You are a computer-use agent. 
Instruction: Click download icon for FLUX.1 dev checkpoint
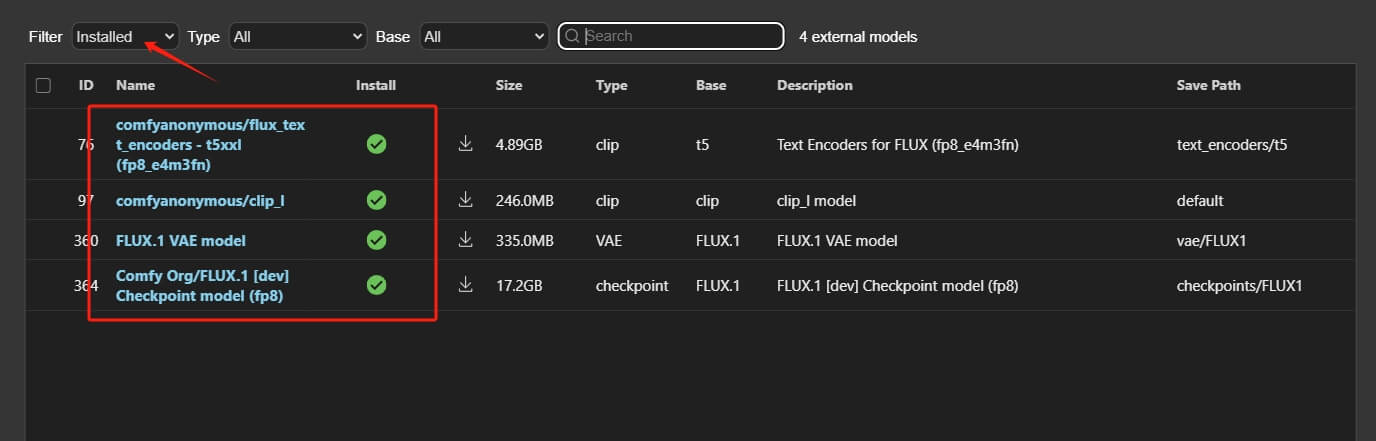point(465,285)
